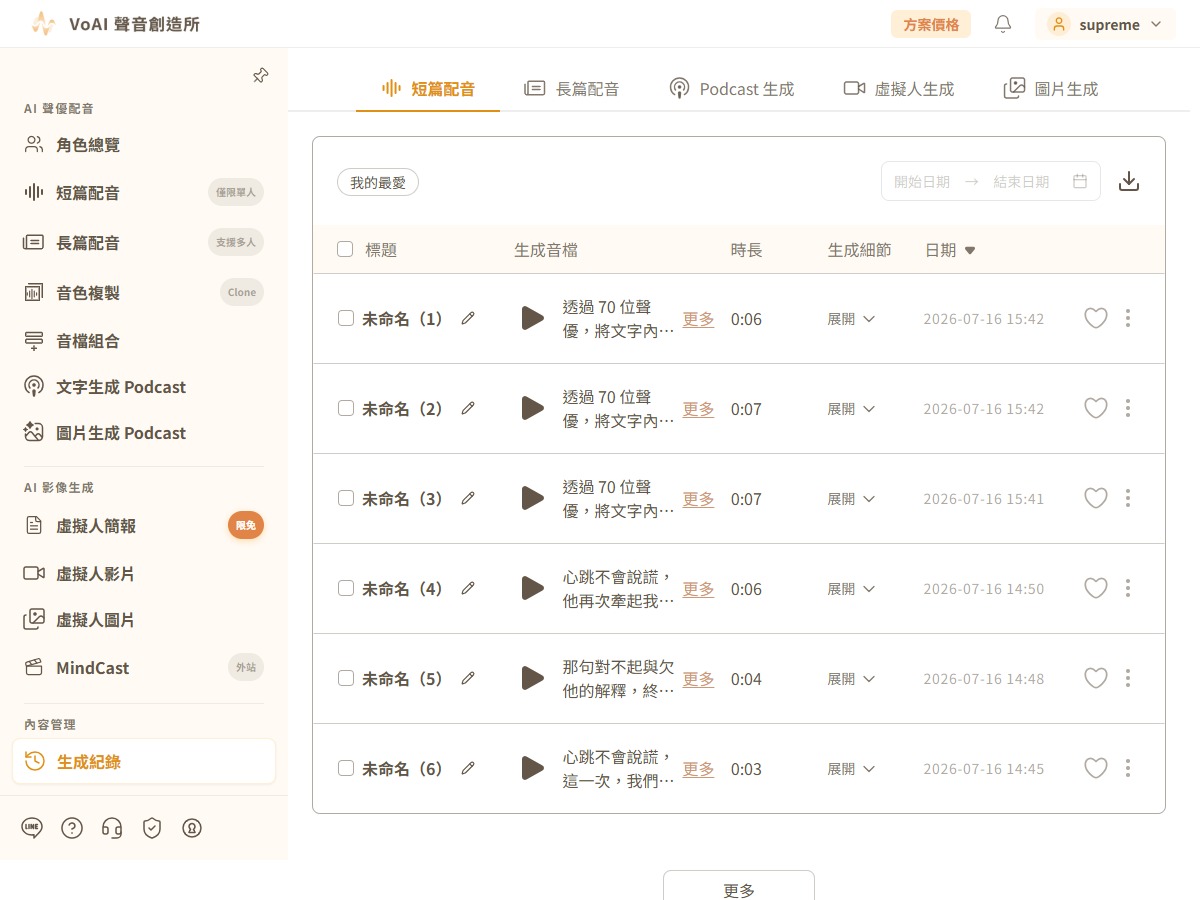Select all rows via the 標題 header checkbox
Image resolution: width=1200 pixels, height=900 pixels.
pyautogui.click(x=345, y=249)
